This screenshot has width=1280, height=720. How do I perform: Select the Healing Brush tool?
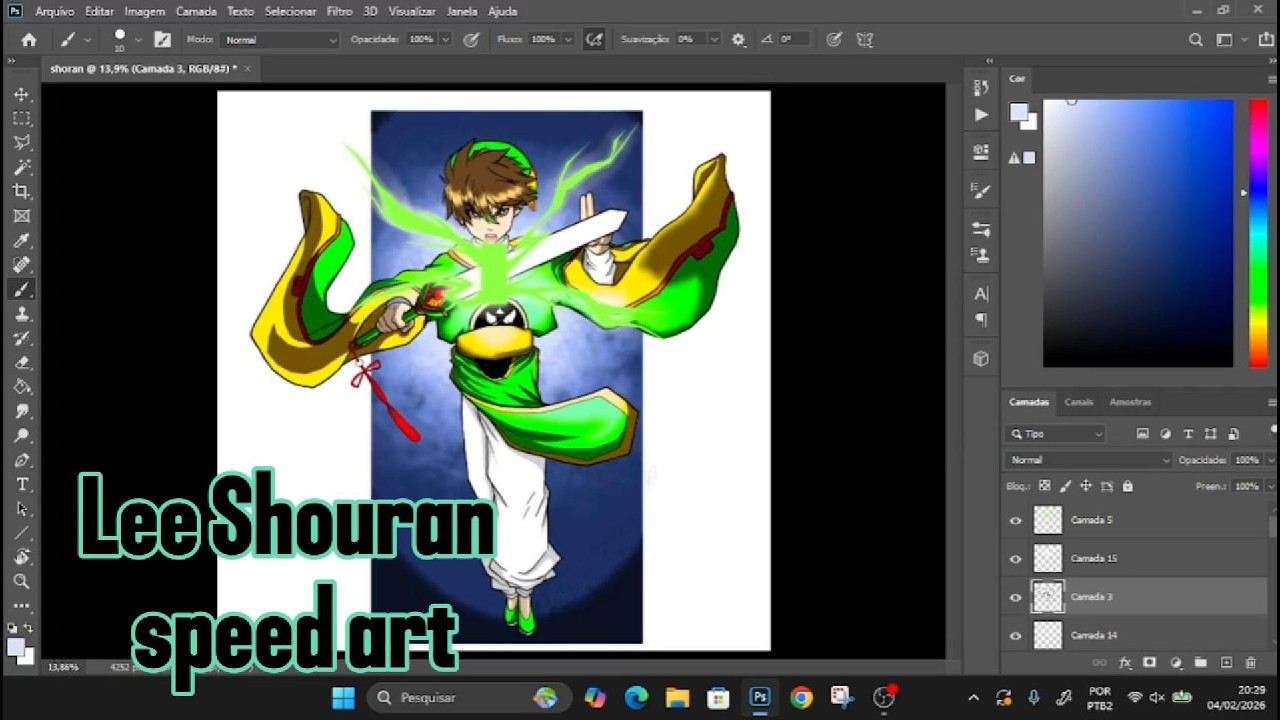[x=21, y=265]
